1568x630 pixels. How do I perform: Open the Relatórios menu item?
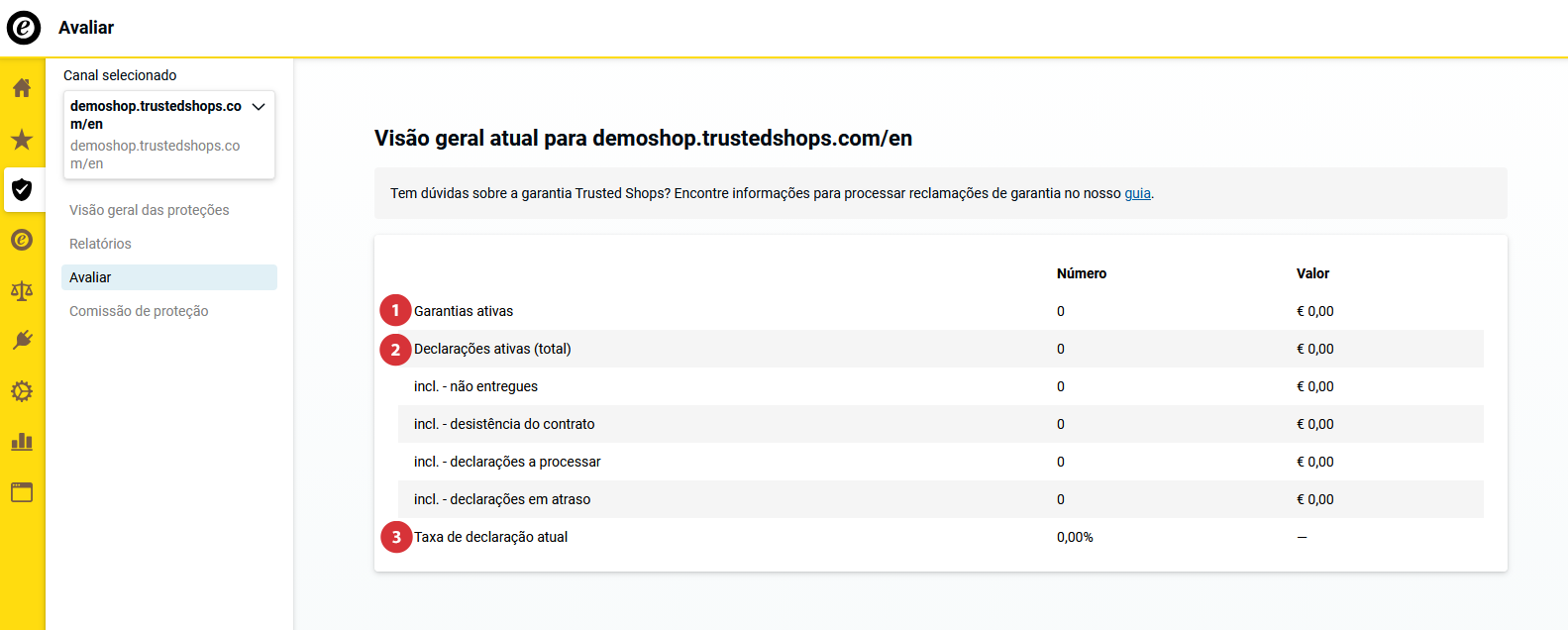point(100,244)
